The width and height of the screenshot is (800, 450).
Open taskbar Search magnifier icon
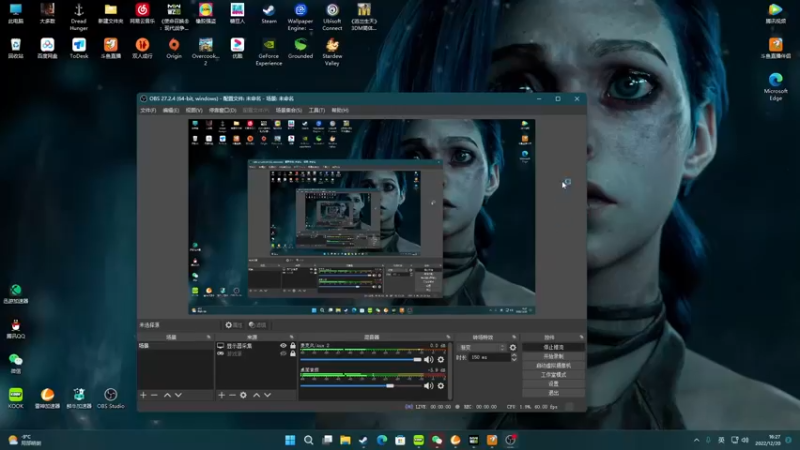point(309,440)
